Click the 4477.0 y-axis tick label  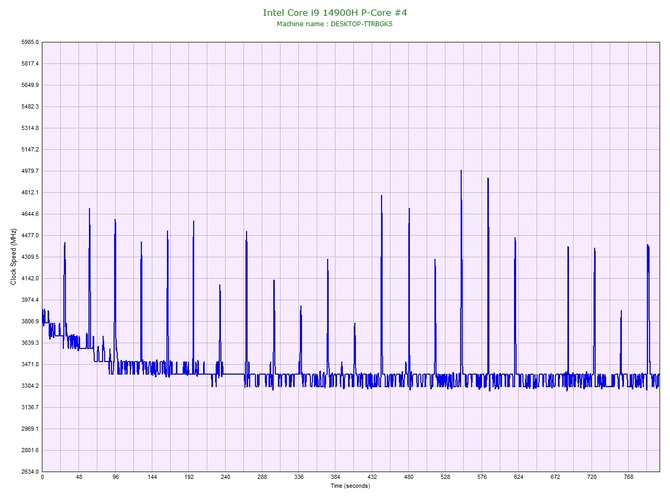click(30, 235)
